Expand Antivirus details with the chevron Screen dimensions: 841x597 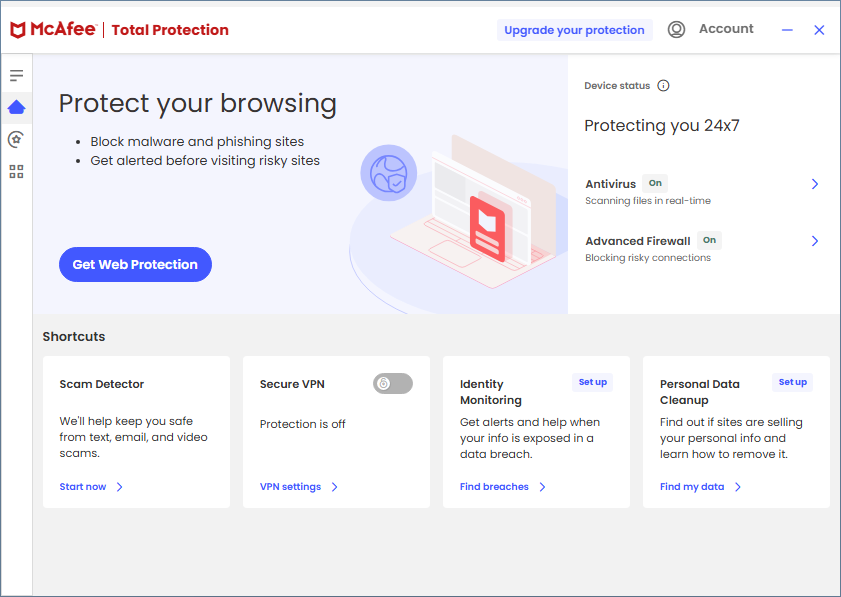point(815,184)
